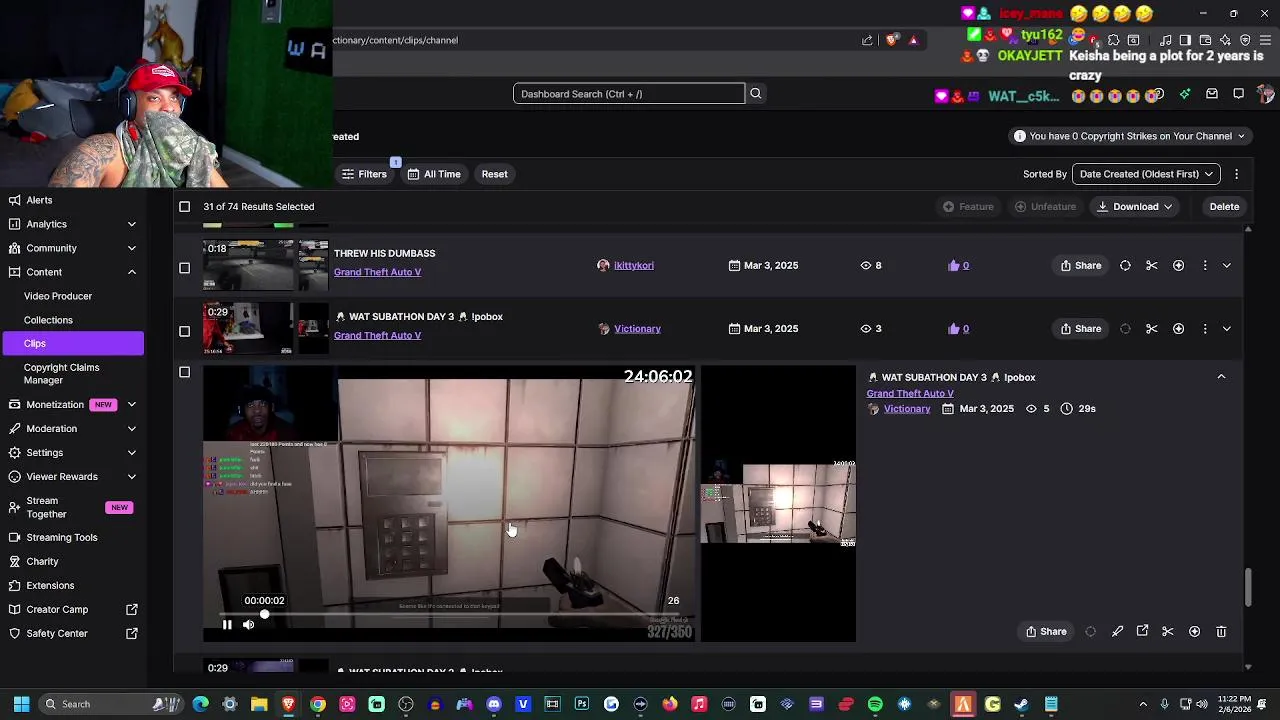Viewport: 1280px width, 720px height.
Task: Expand the Moderation sidebar section
Action: pyautogui.click(x=131, y=429)
